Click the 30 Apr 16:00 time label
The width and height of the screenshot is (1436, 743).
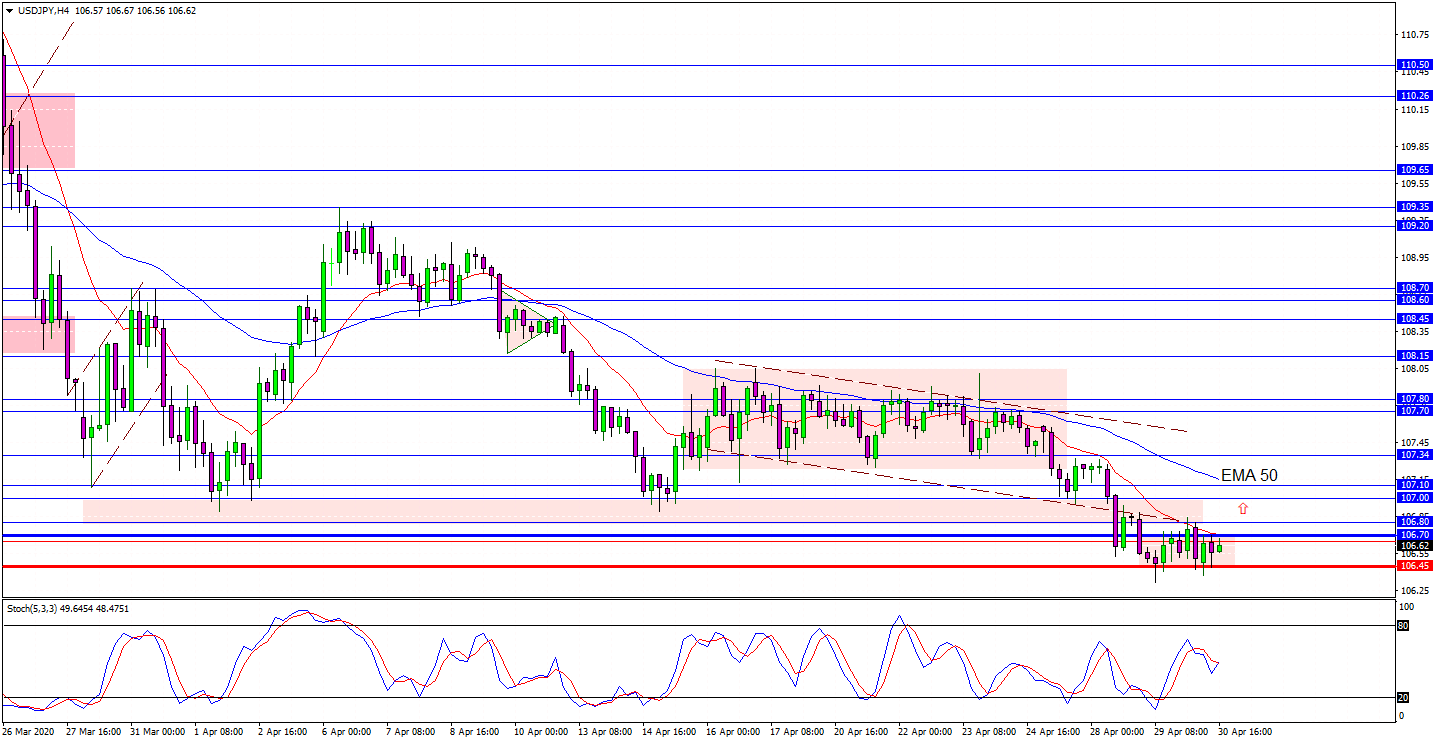point(1245,732)
